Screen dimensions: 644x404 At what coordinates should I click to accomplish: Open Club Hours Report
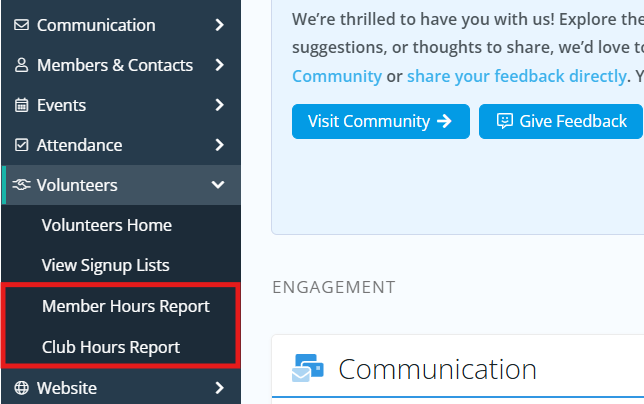coord(111,347)
